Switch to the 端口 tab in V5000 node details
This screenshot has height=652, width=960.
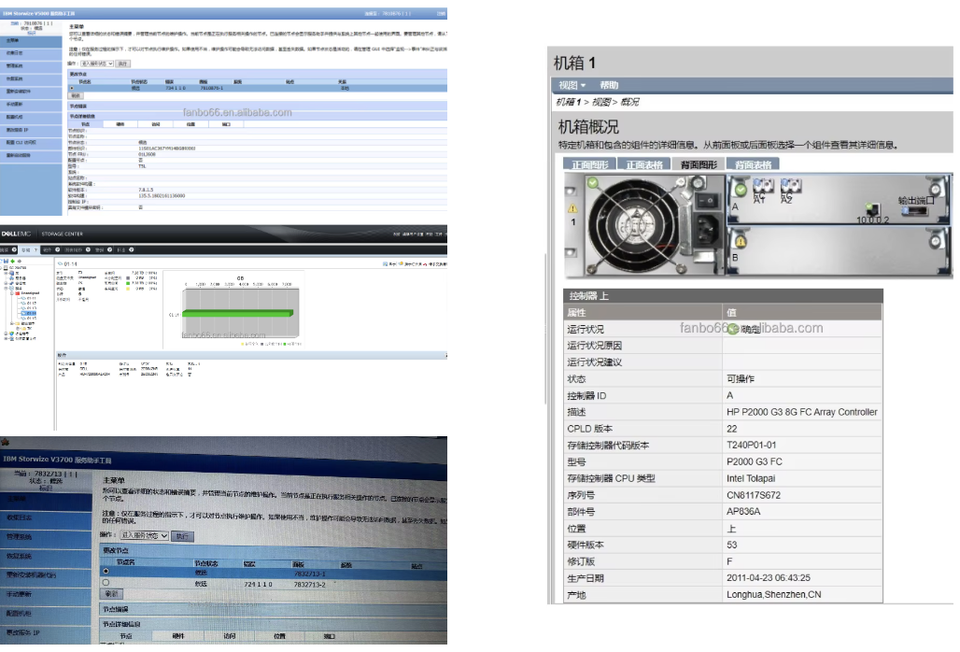226,124
